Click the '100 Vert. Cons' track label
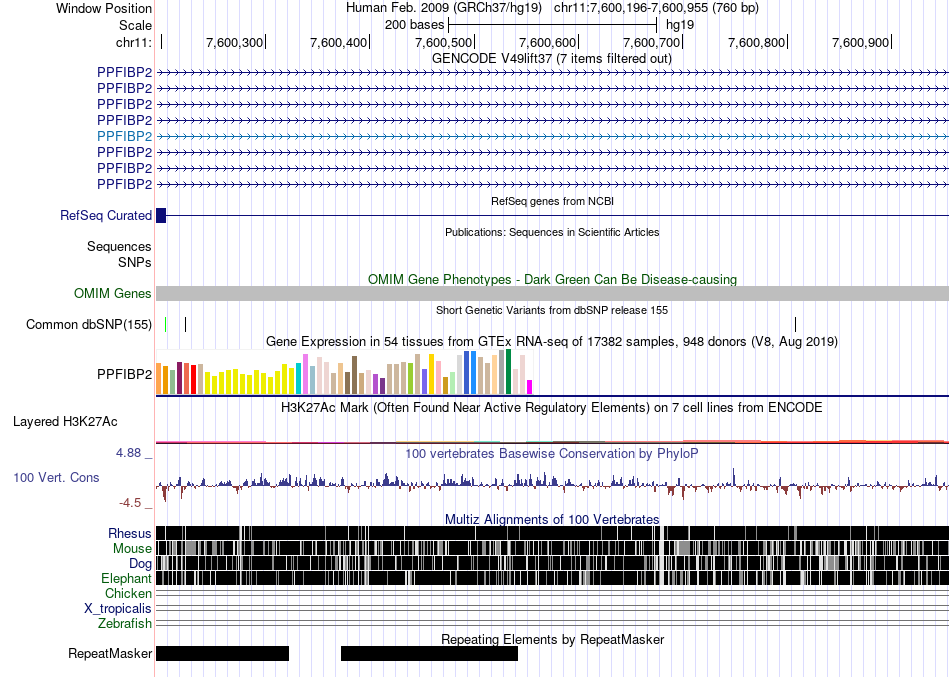Screen dimensions: 950x677 56,478
